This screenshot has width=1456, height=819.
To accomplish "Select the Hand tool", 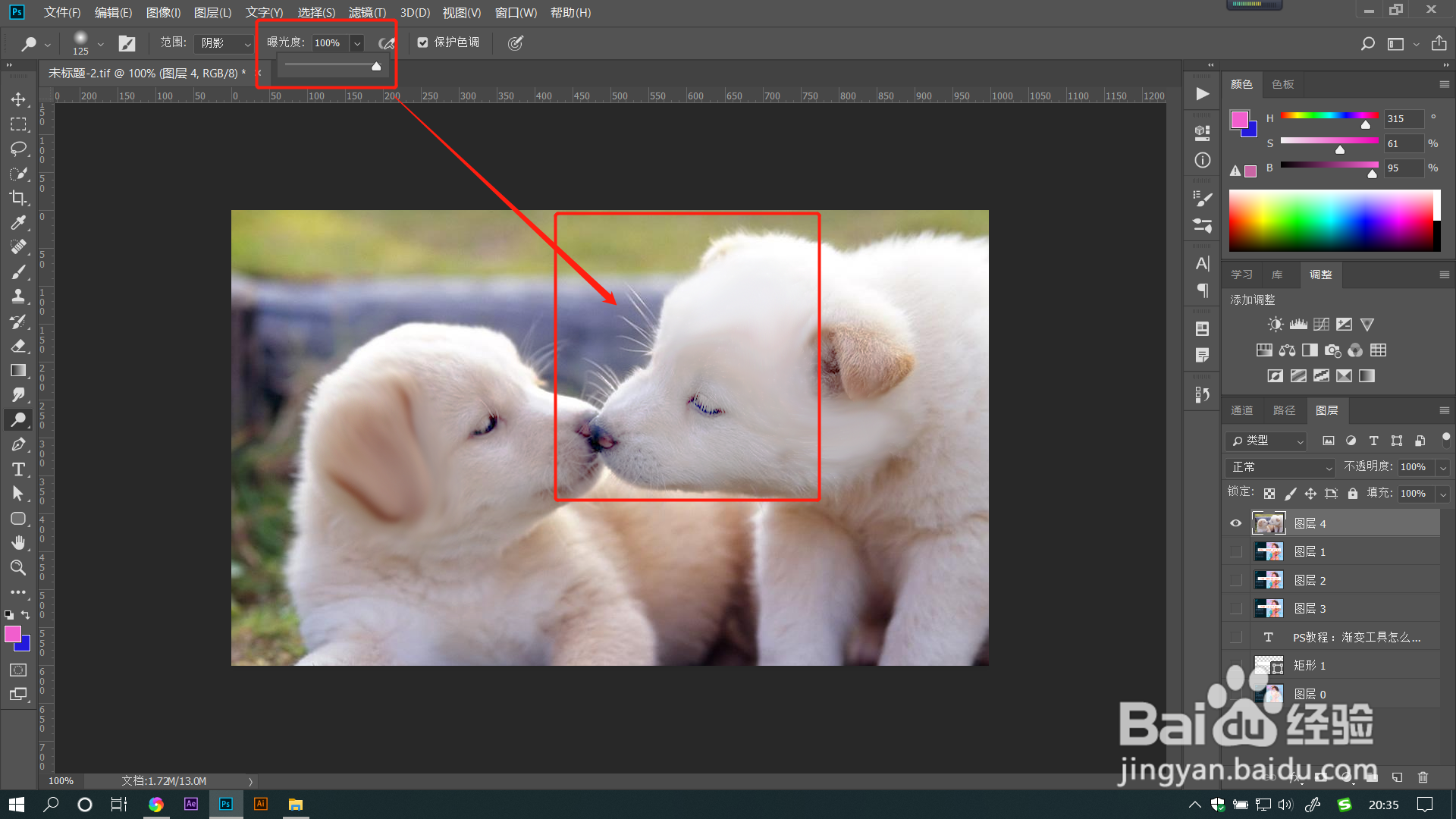I will coord(18,543).
